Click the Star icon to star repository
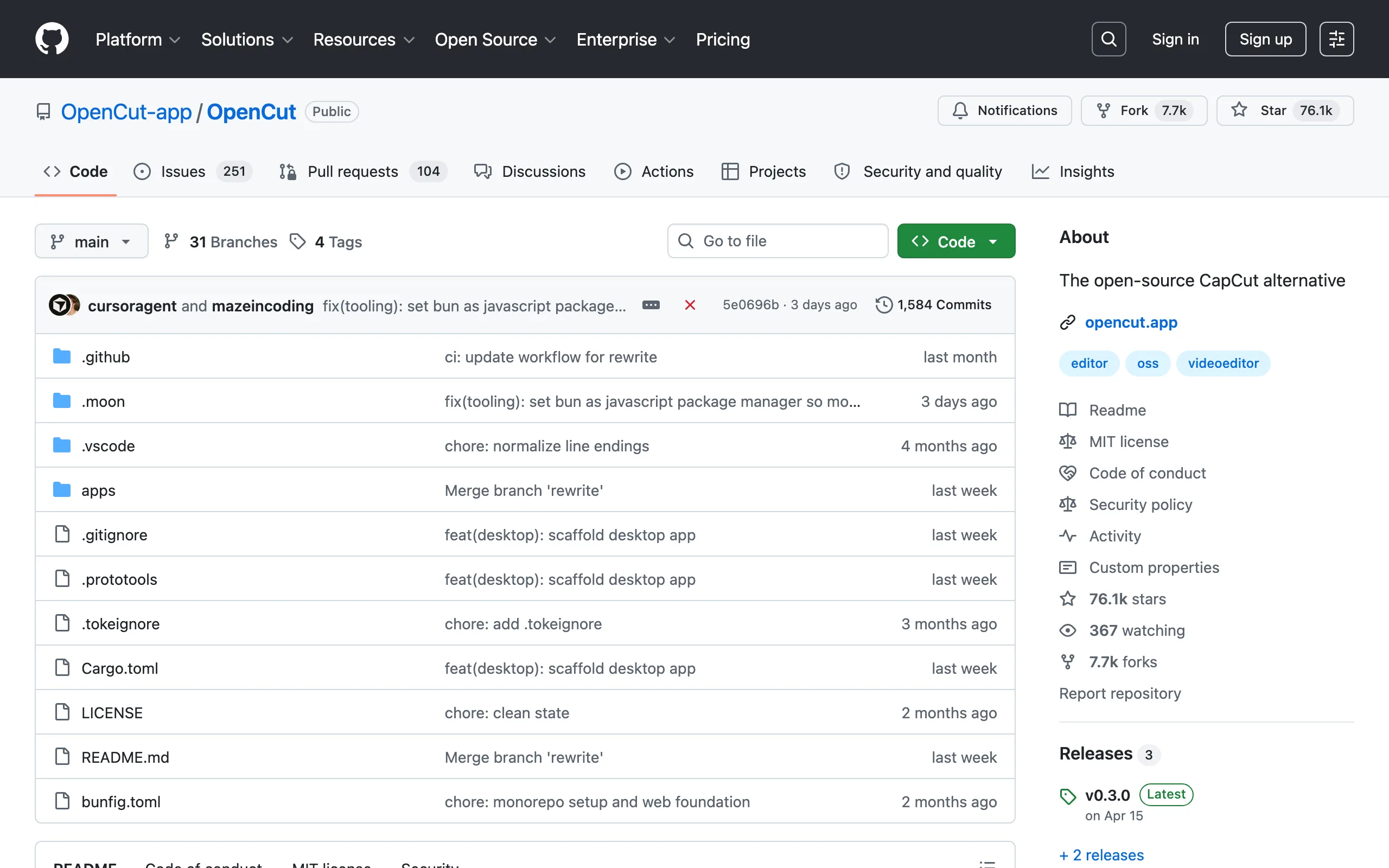Image resolution: width=1389 pixels, height=868 pixels. coord(1239,110)
